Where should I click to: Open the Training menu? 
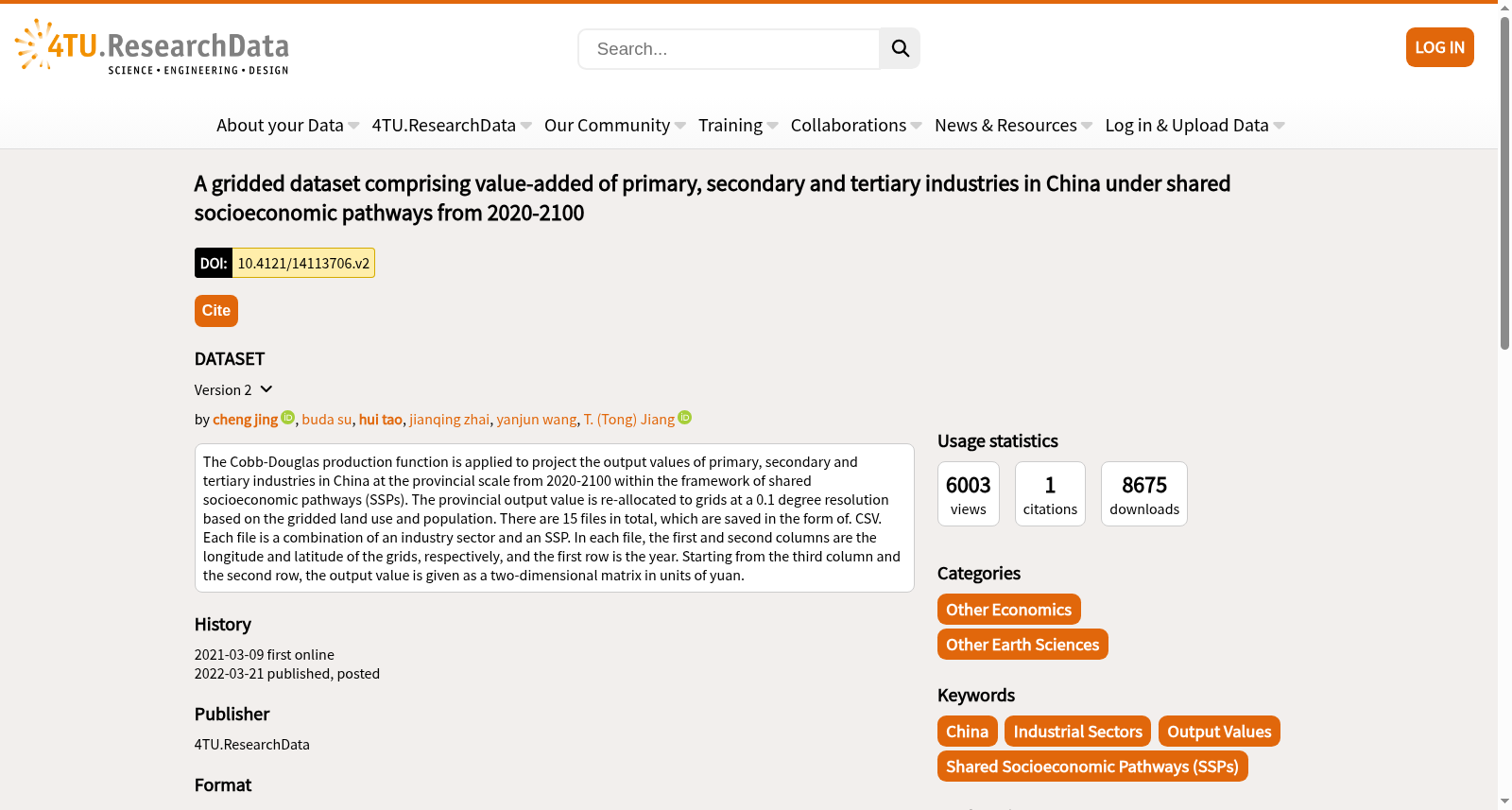(738, 125)
